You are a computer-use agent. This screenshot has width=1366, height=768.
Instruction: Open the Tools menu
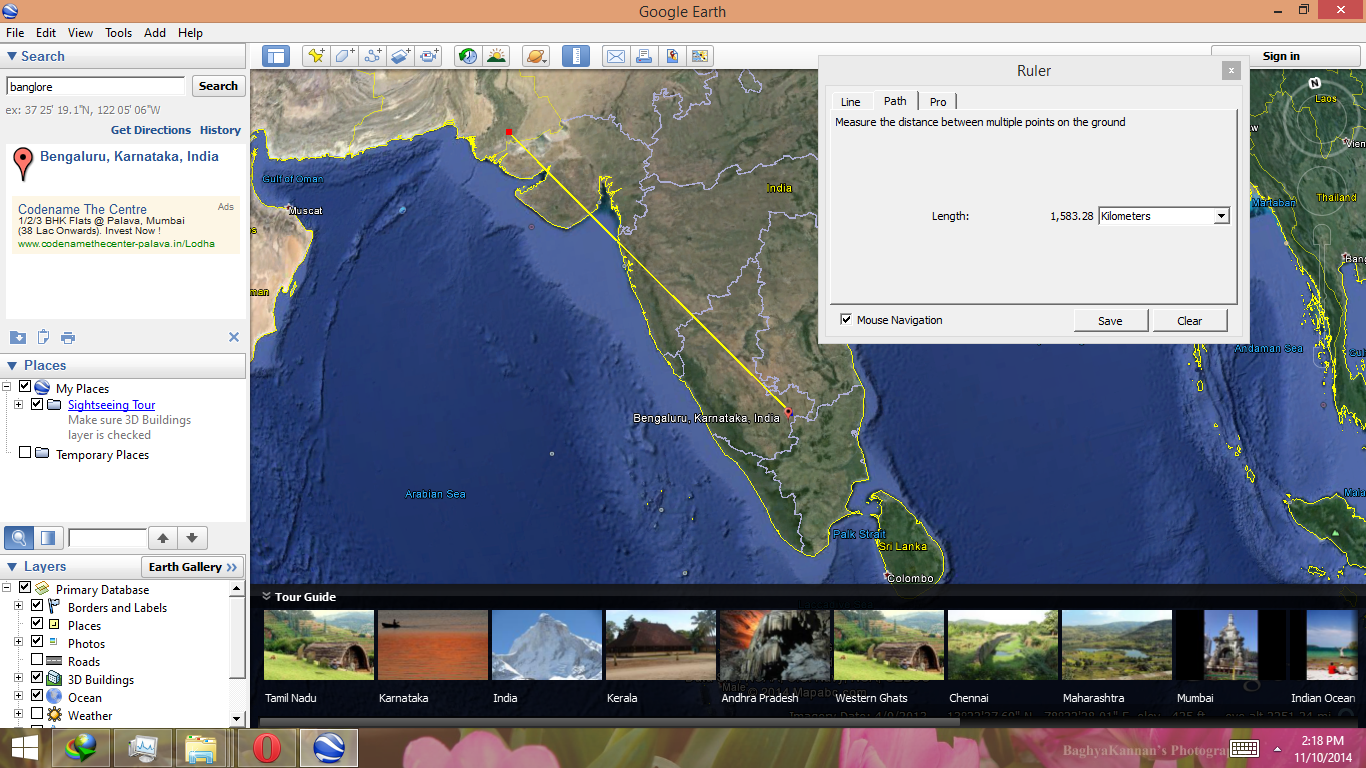pos(118,33)
